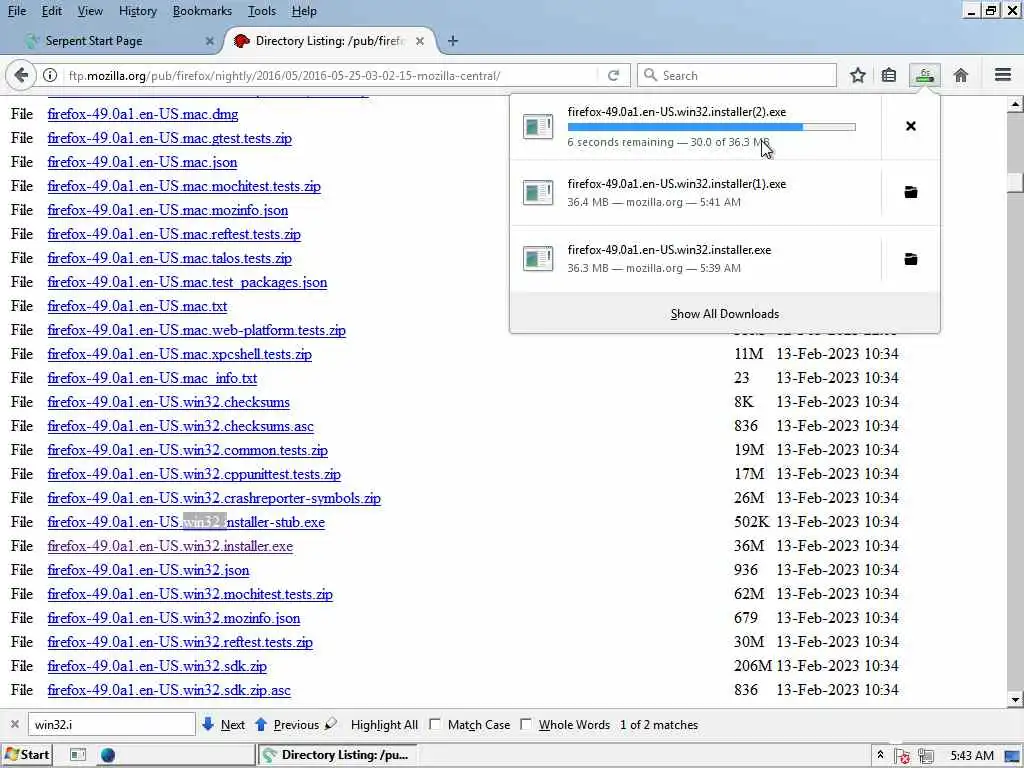Viewport: 1024px width, 768px height.
Task: Open firefox-49.0a1.en-US.win32.json link
Action: click(148, 570)
